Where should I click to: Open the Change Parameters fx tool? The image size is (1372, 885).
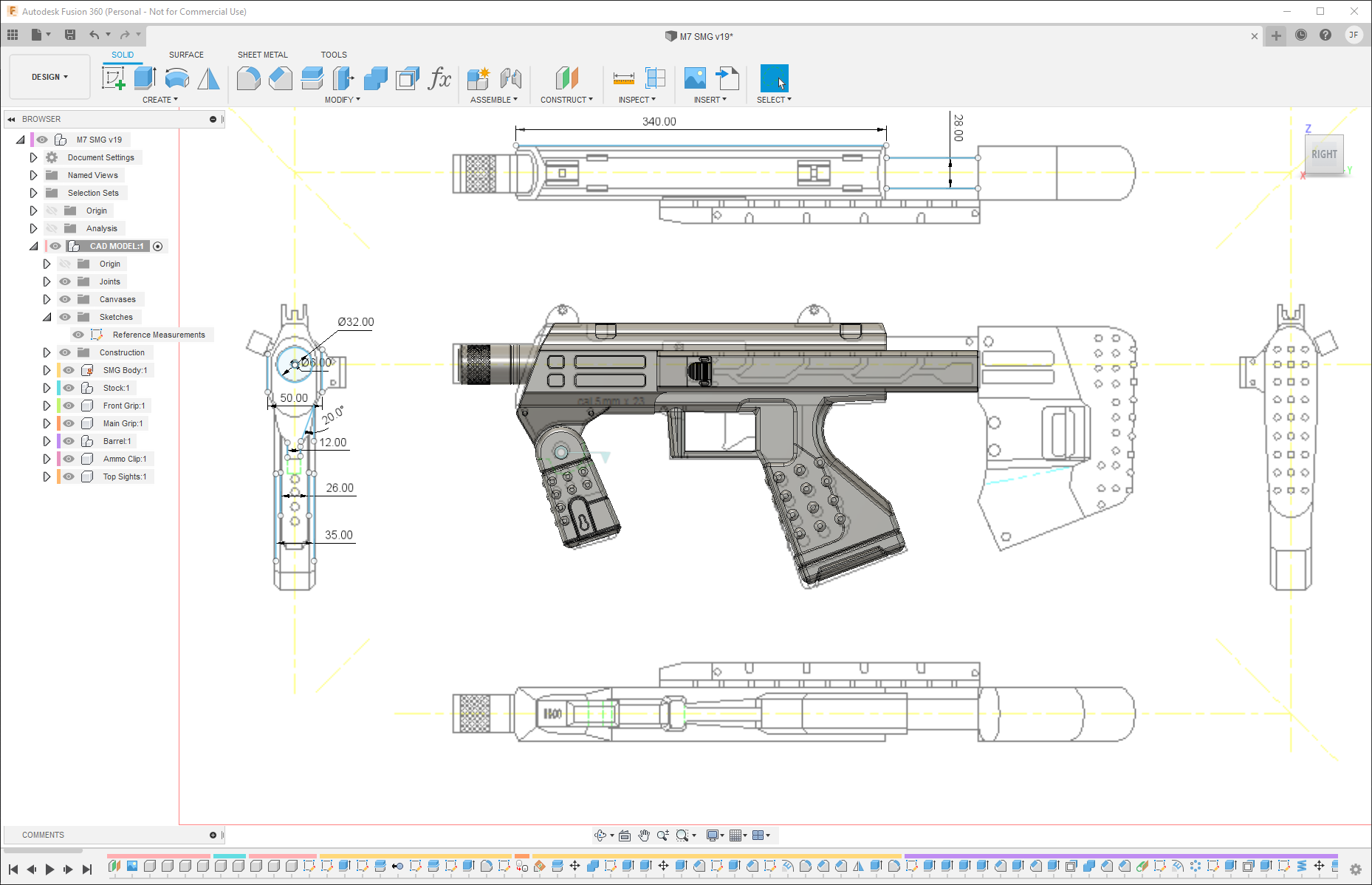pos(439,78)
